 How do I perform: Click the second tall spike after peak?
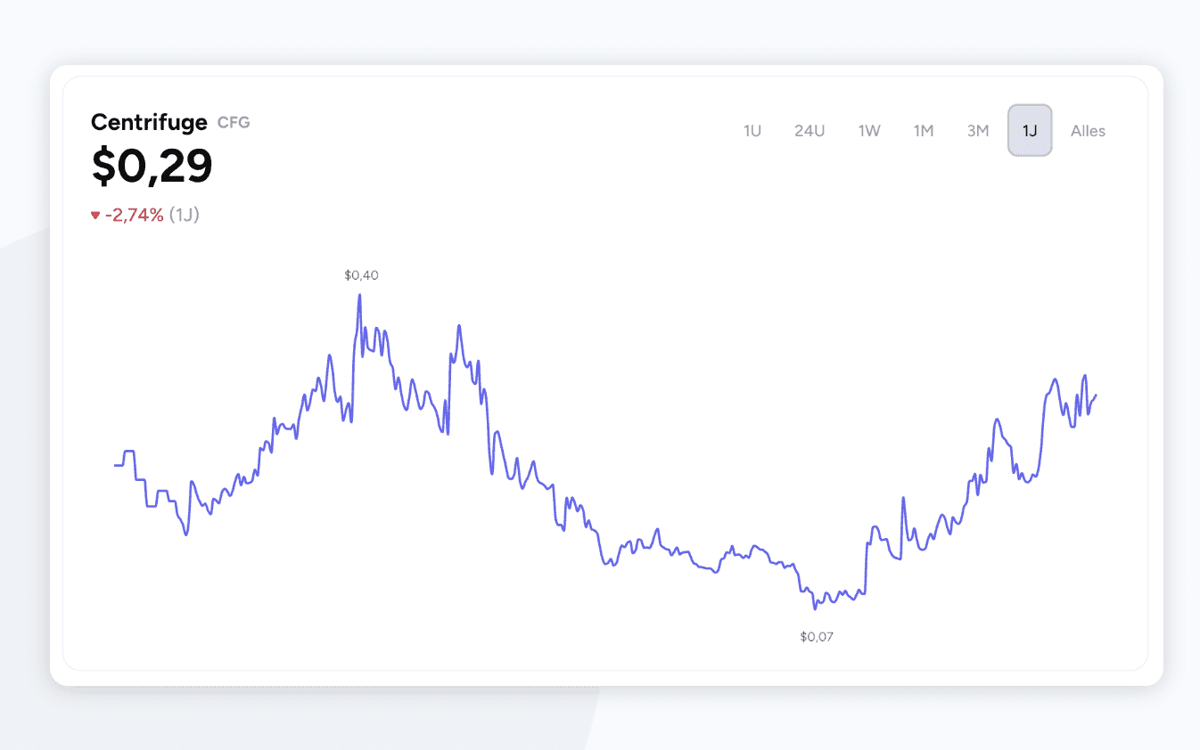(458, 326)
